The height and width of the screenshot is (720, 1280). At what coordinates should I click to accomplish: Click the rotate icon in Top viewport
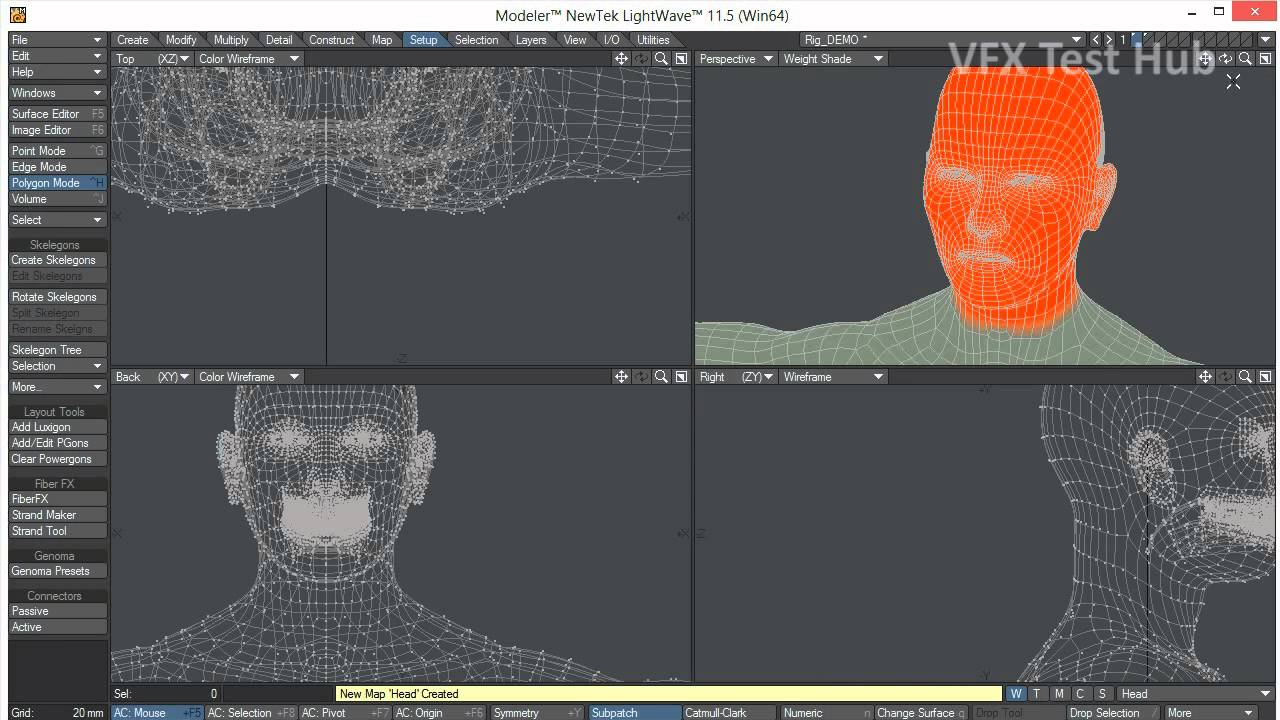[x=641, y=59]
